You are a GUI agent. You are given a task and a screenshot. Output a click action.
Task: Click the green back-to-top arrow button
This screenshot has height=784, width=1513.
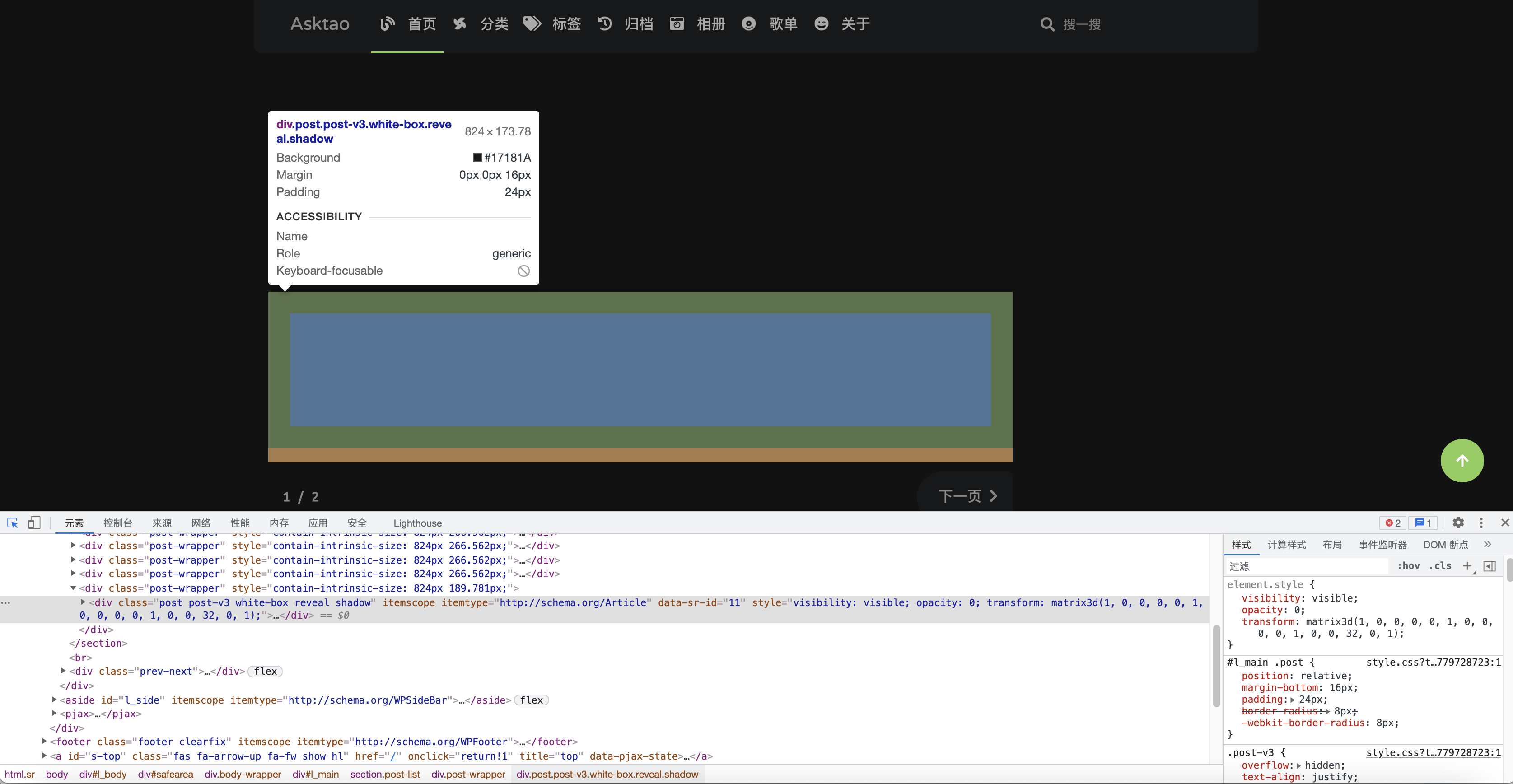1462,460
